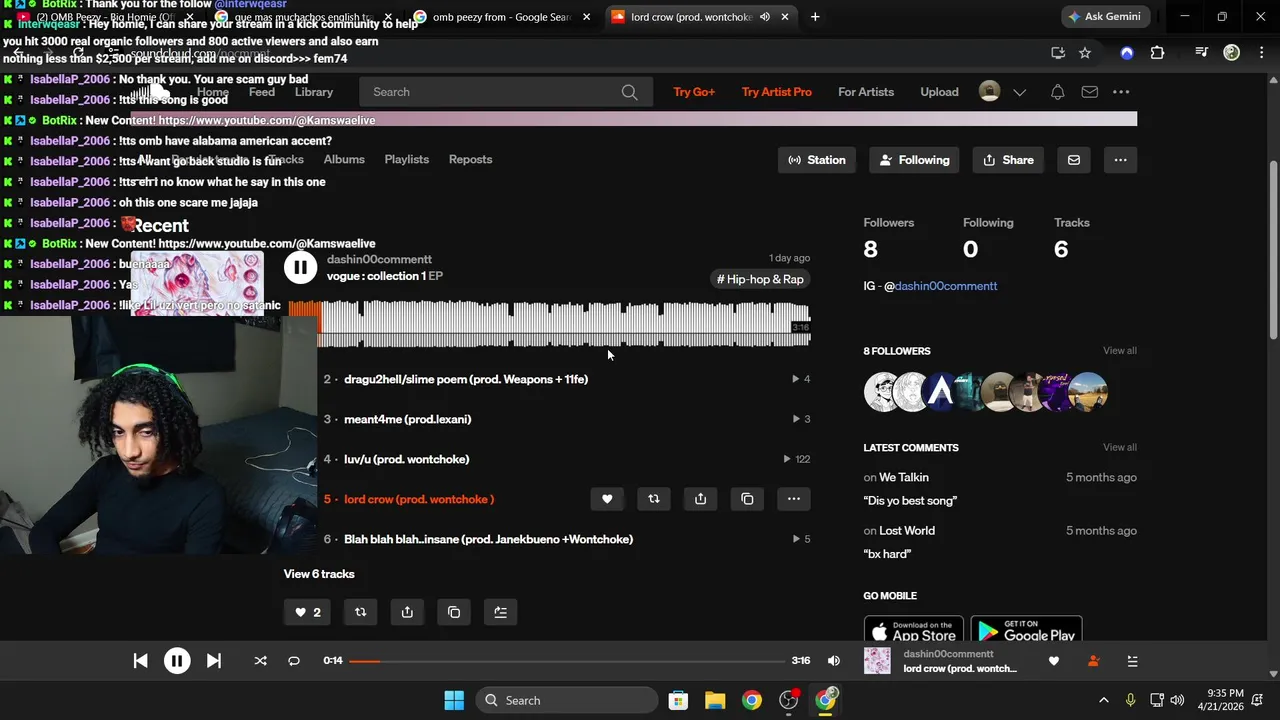
Task: Like the EP with 2 likes
Action: click(308, 612)
